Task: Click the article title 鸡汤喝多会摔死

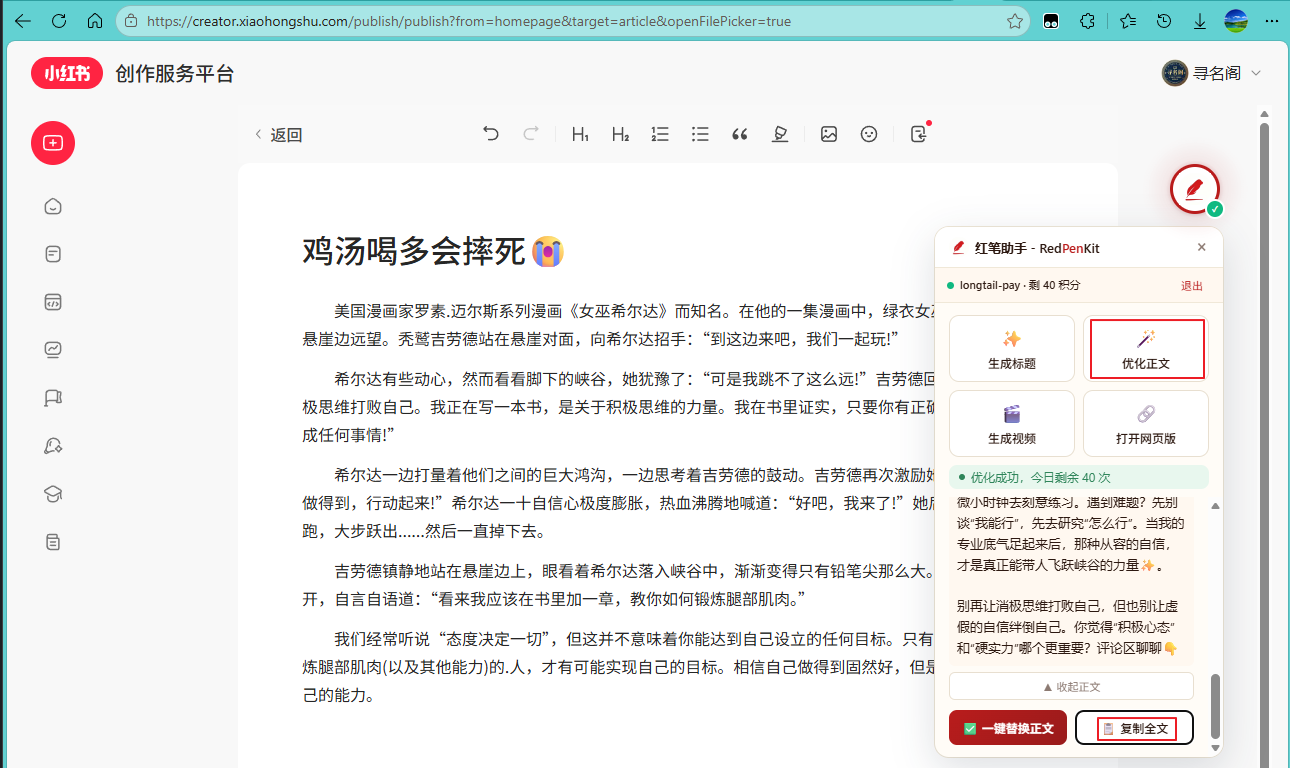Action: coord(432,252)
